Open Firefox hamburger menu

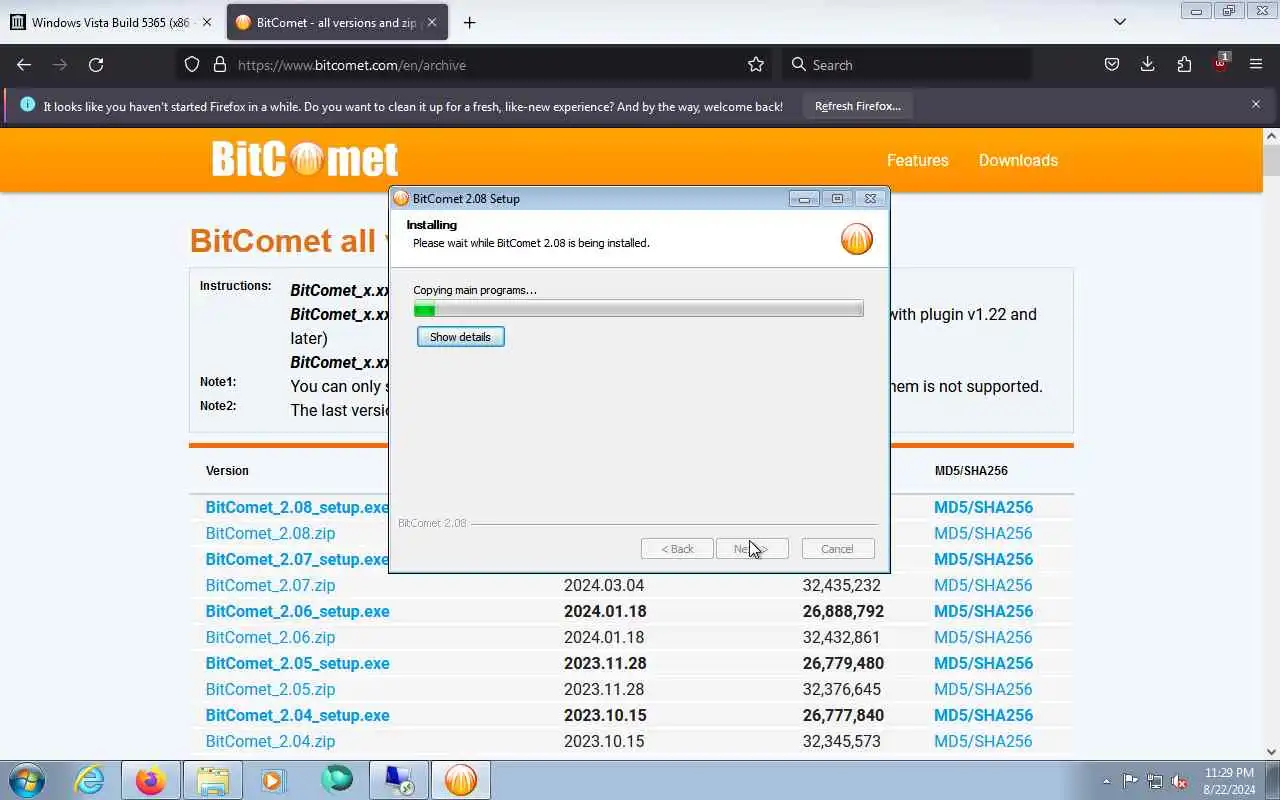click(1256, 64)
